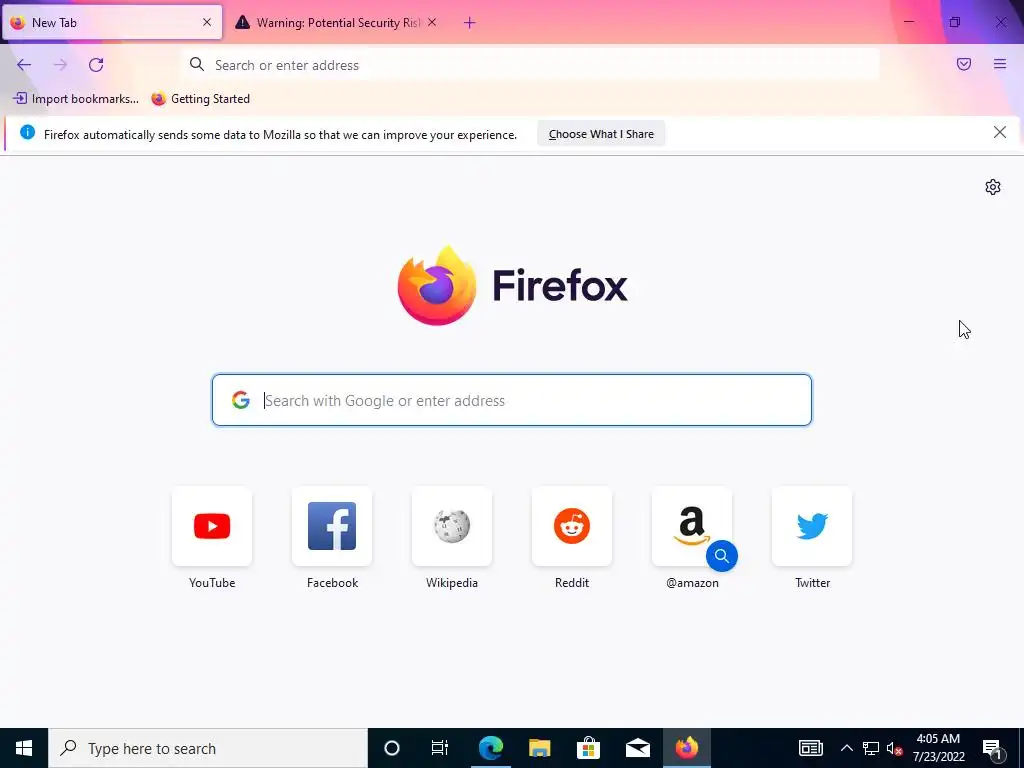Focus the top address bar field
This screenshot has width=1024, height=768.
pyautogui.click(x=530, y=65)
